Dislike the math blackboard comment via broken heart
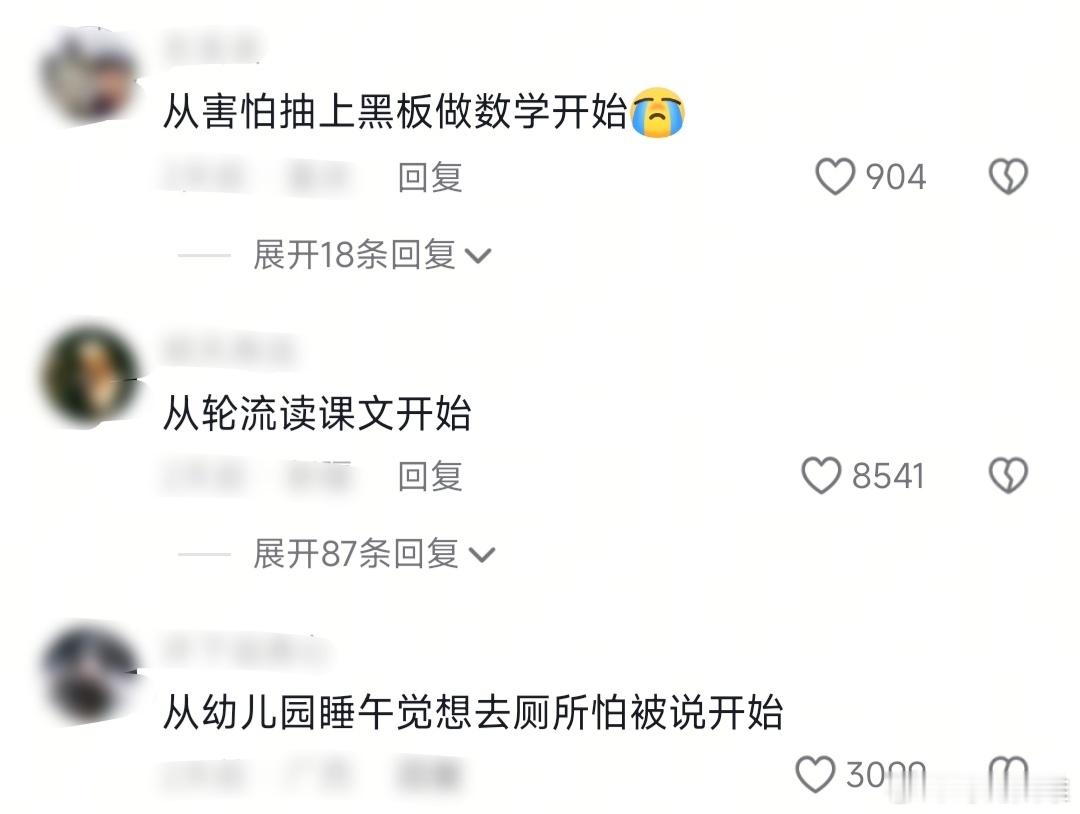1080x814 pixels. coord(1008,177)
